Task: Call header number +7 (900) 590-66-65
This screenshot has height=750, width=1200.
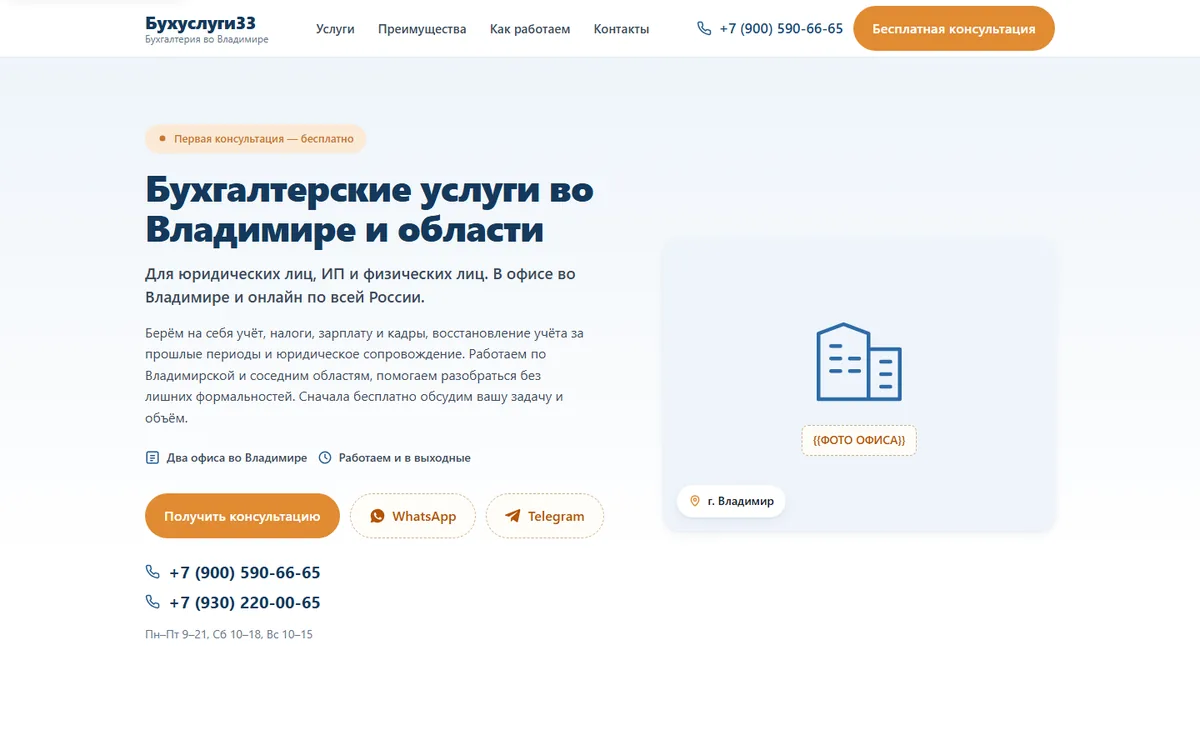Action: tap(781, 29)
